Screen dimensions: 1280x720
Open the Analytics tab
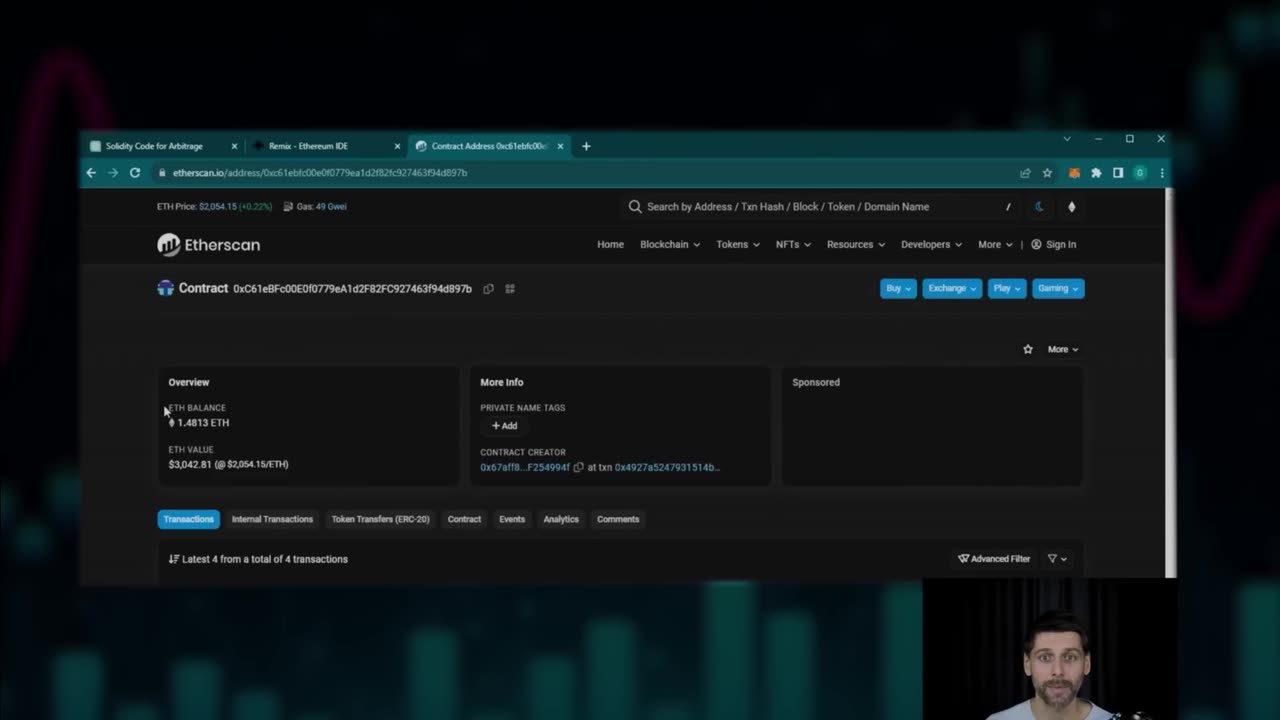[561, 519]
